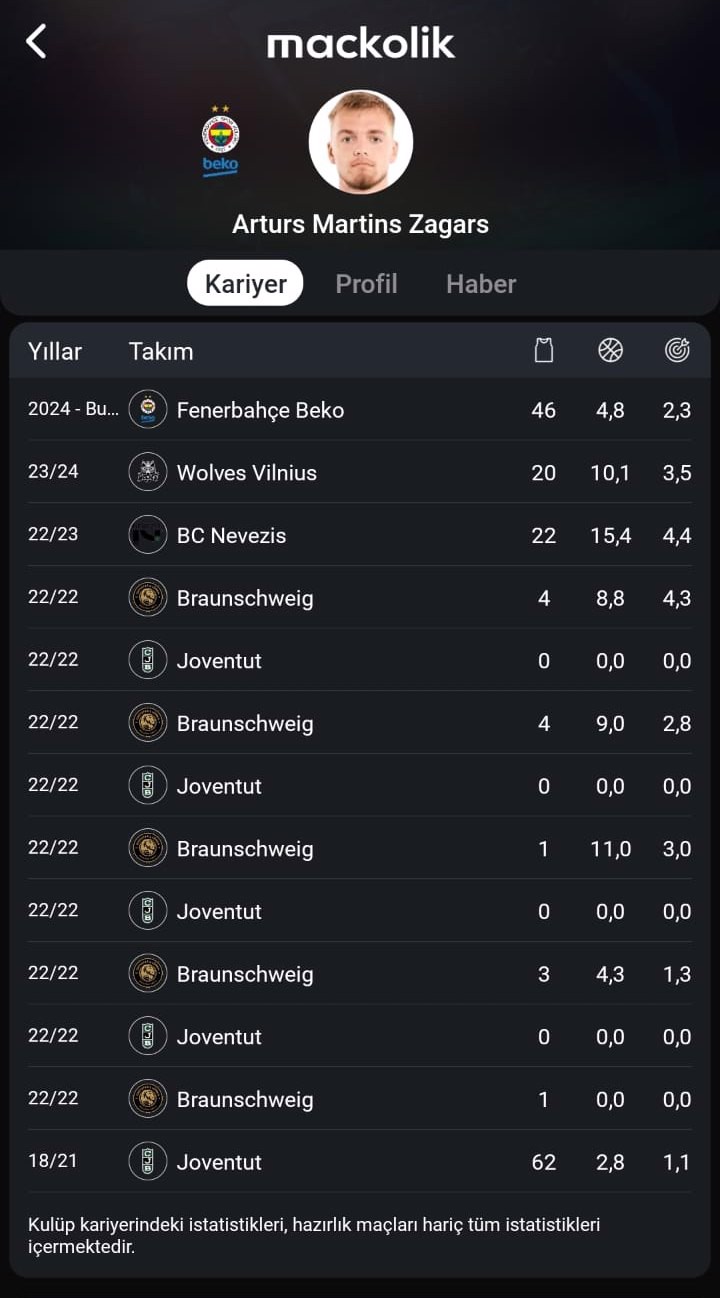720x1298 pixels.
Task: Switch to the Profil tab
Action: click(x=366, y=284)
